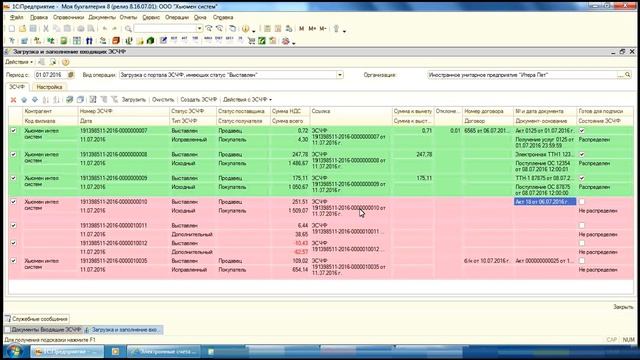
Task: Click the 'Очистить' button
Action: tap(163, 100)
